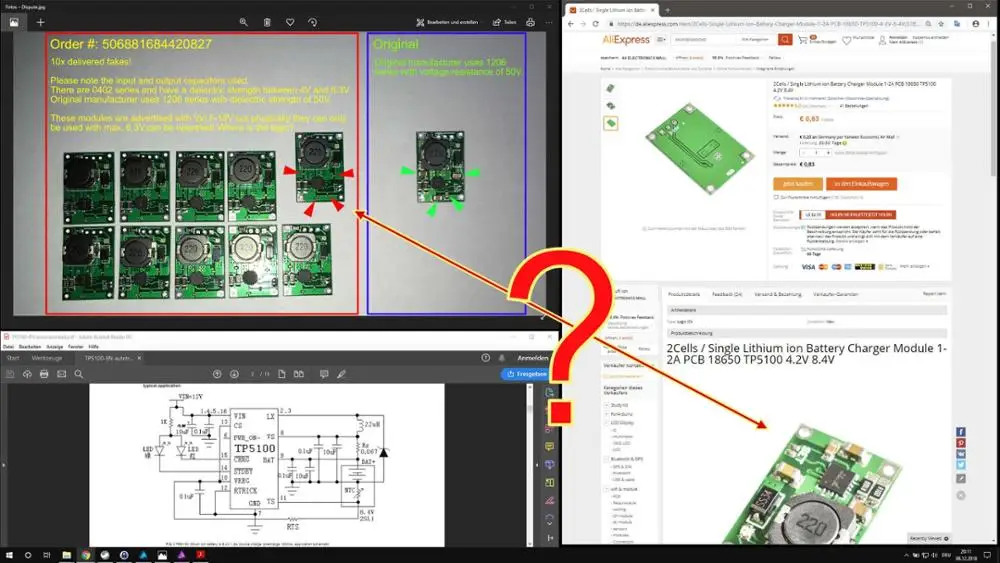Open the Hilfe menu in Acrobat Reader
The height and width of the screenshot is (563, 1000).
coord(94,347)
